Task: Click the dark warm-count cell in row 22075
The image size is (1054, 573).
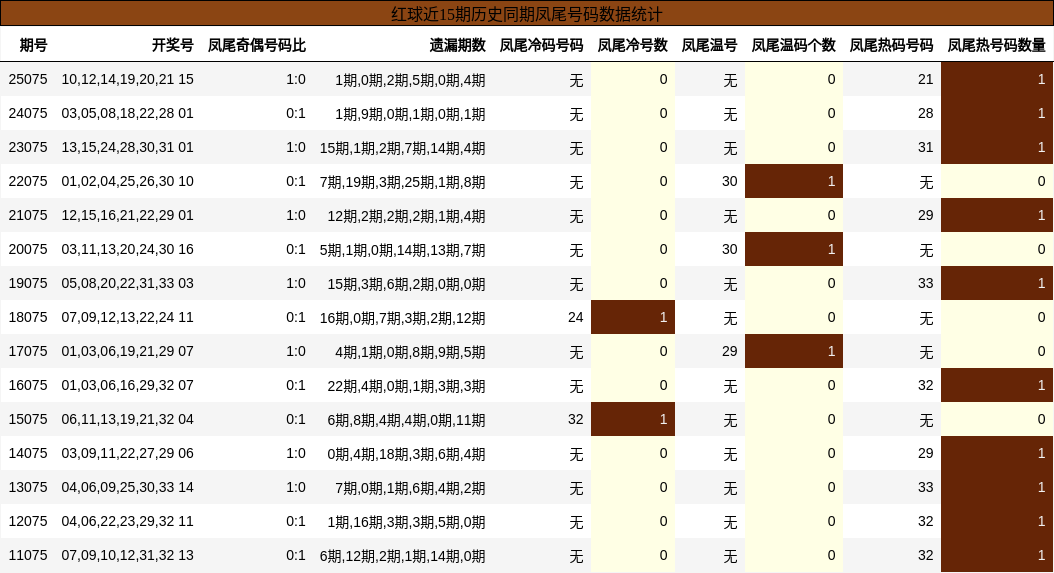Action: [x=794, y=182]
